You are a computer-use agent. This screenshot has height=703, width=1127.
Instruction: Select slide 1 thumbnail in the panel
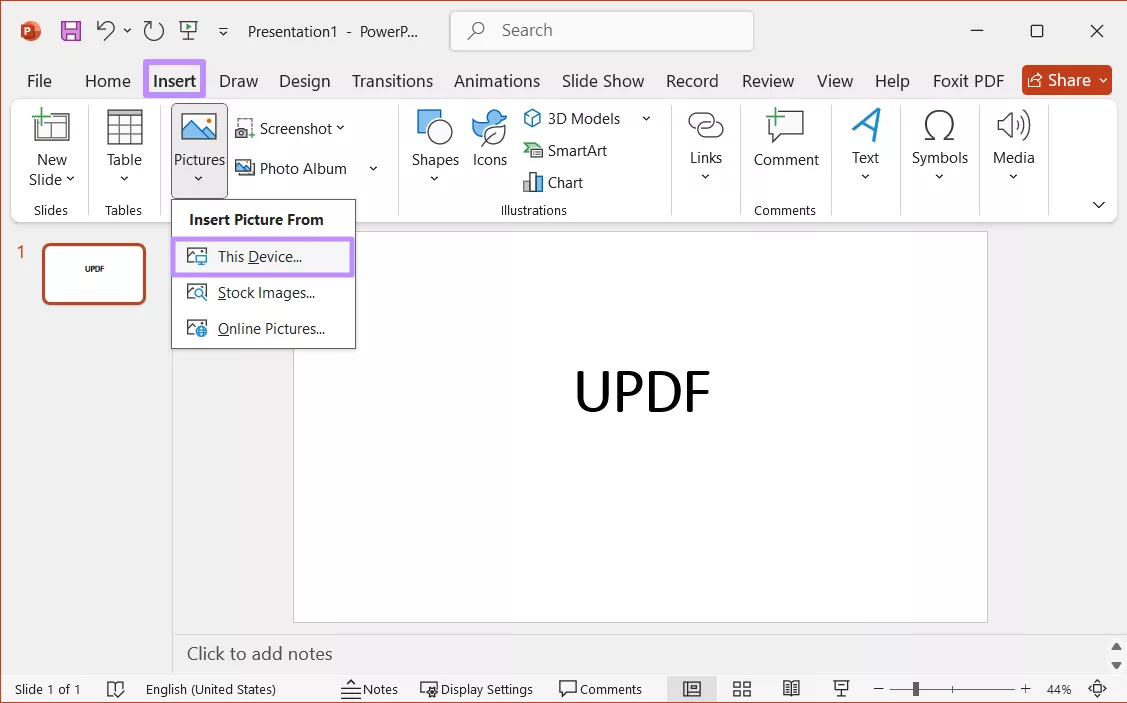click(93, 274)
